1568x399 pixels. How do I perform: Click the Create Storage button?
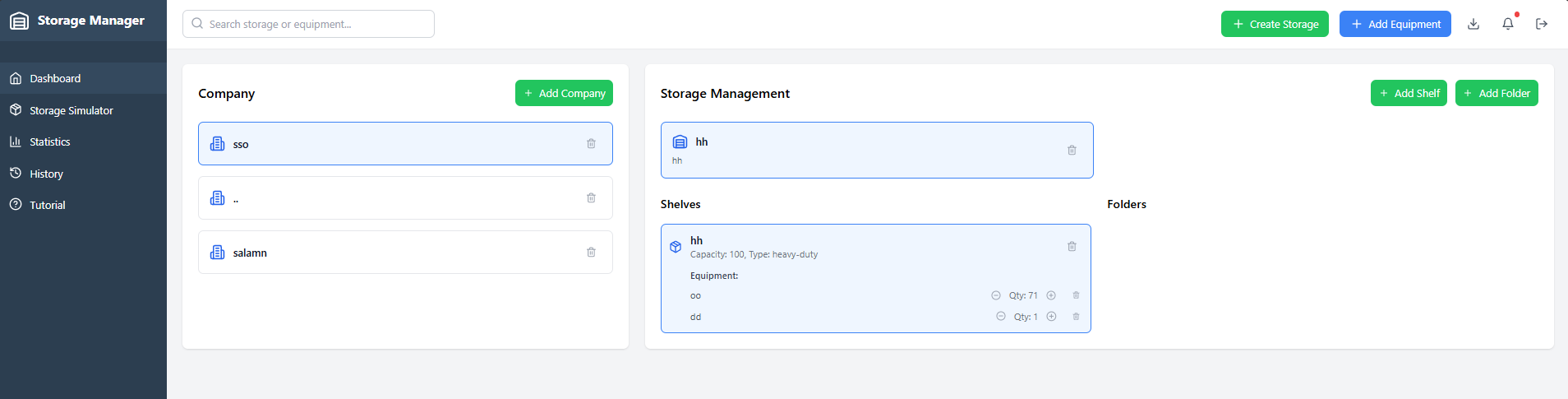pos(1275,24)
